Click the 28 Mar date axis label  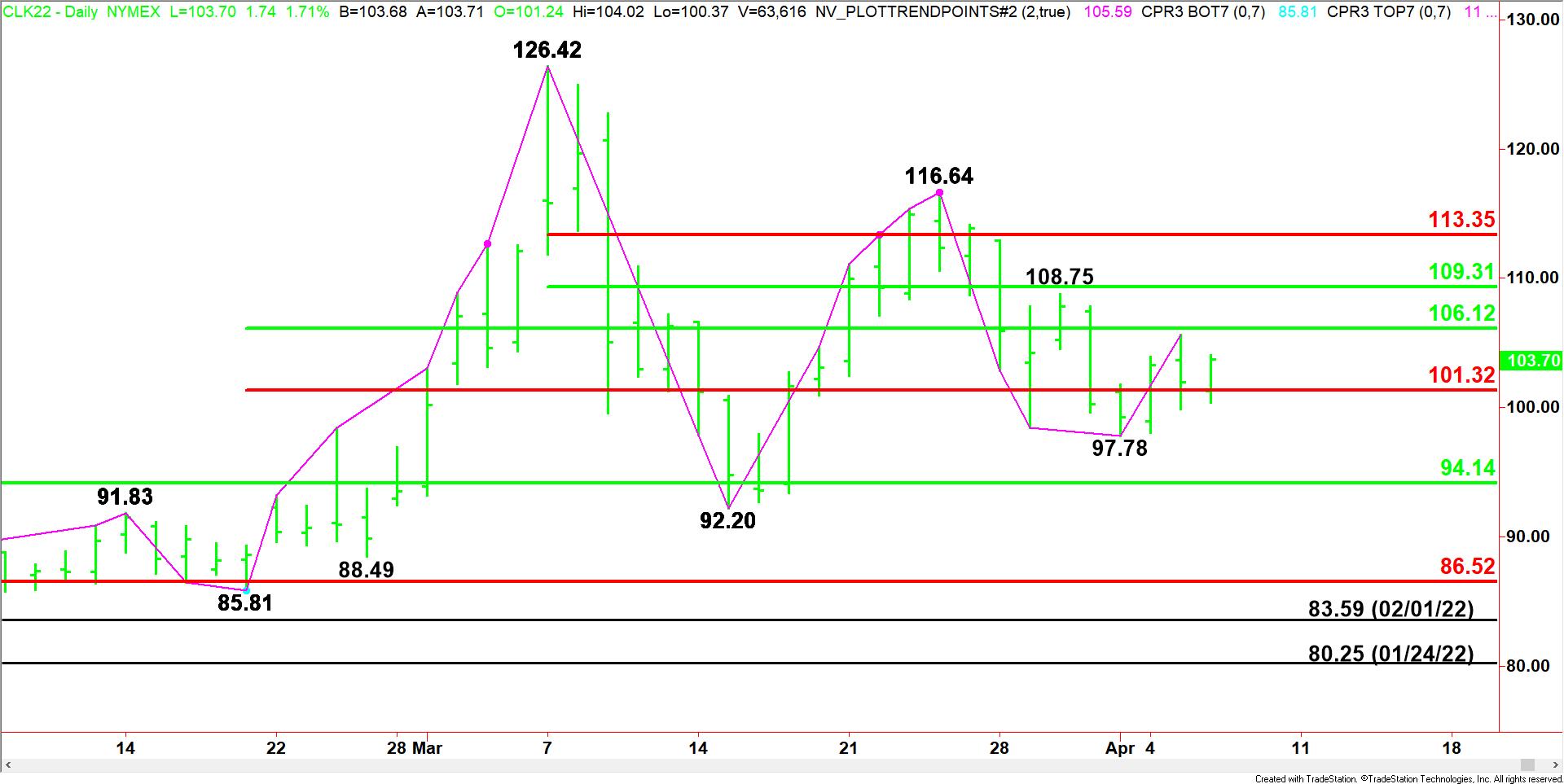click(415, 748)
